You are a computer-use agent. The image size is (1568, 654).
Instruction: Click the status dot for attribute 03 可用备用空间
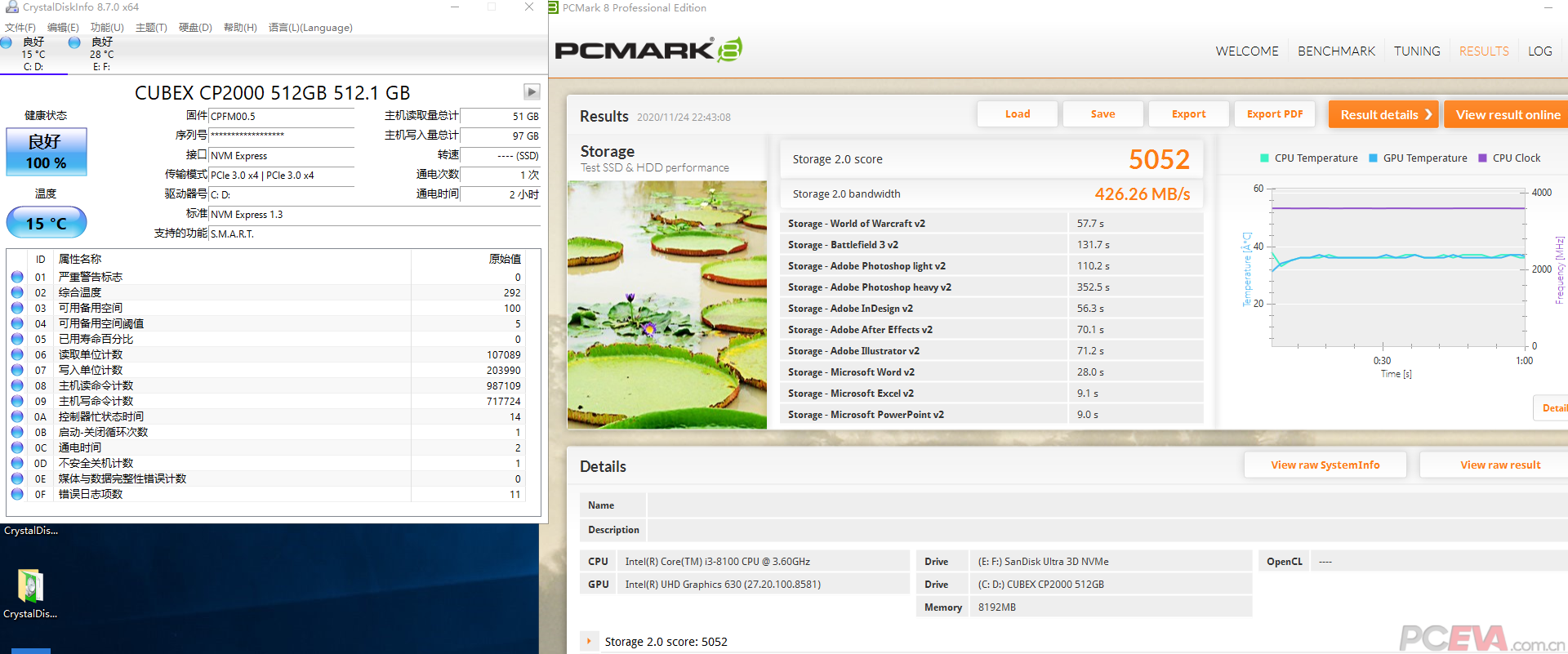point(17,308)
